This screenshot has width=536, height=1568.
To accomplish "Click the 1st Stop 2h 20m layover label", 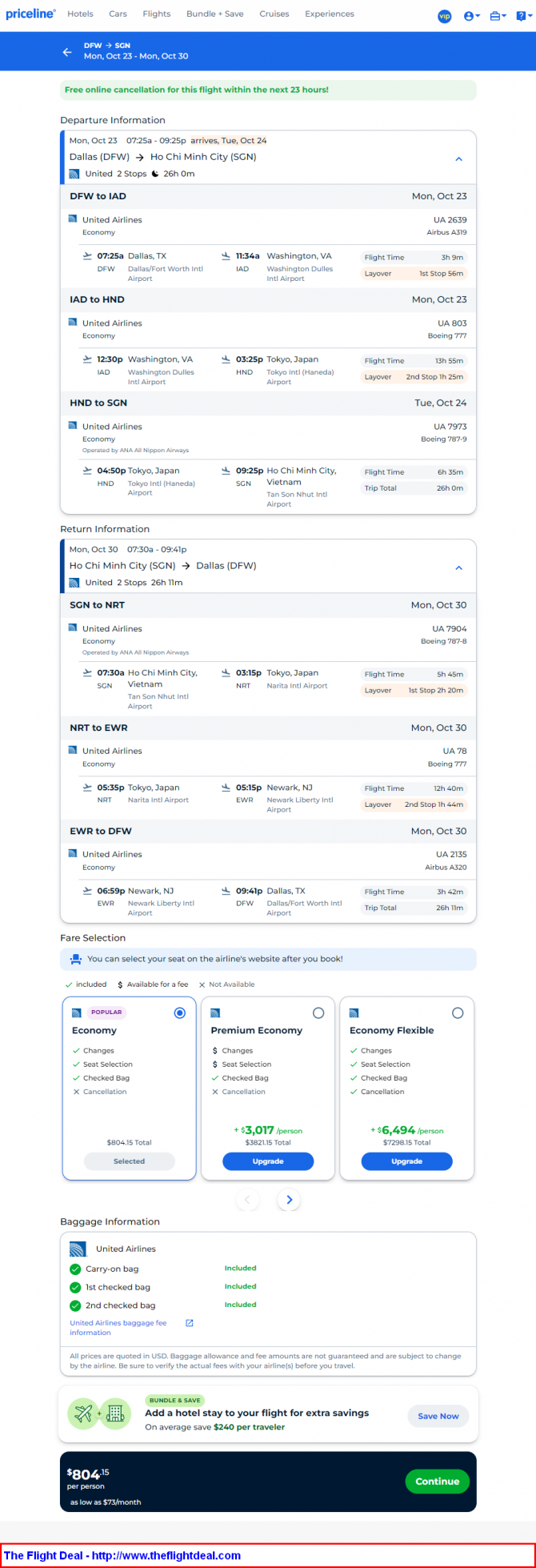I will pos(436,690).
